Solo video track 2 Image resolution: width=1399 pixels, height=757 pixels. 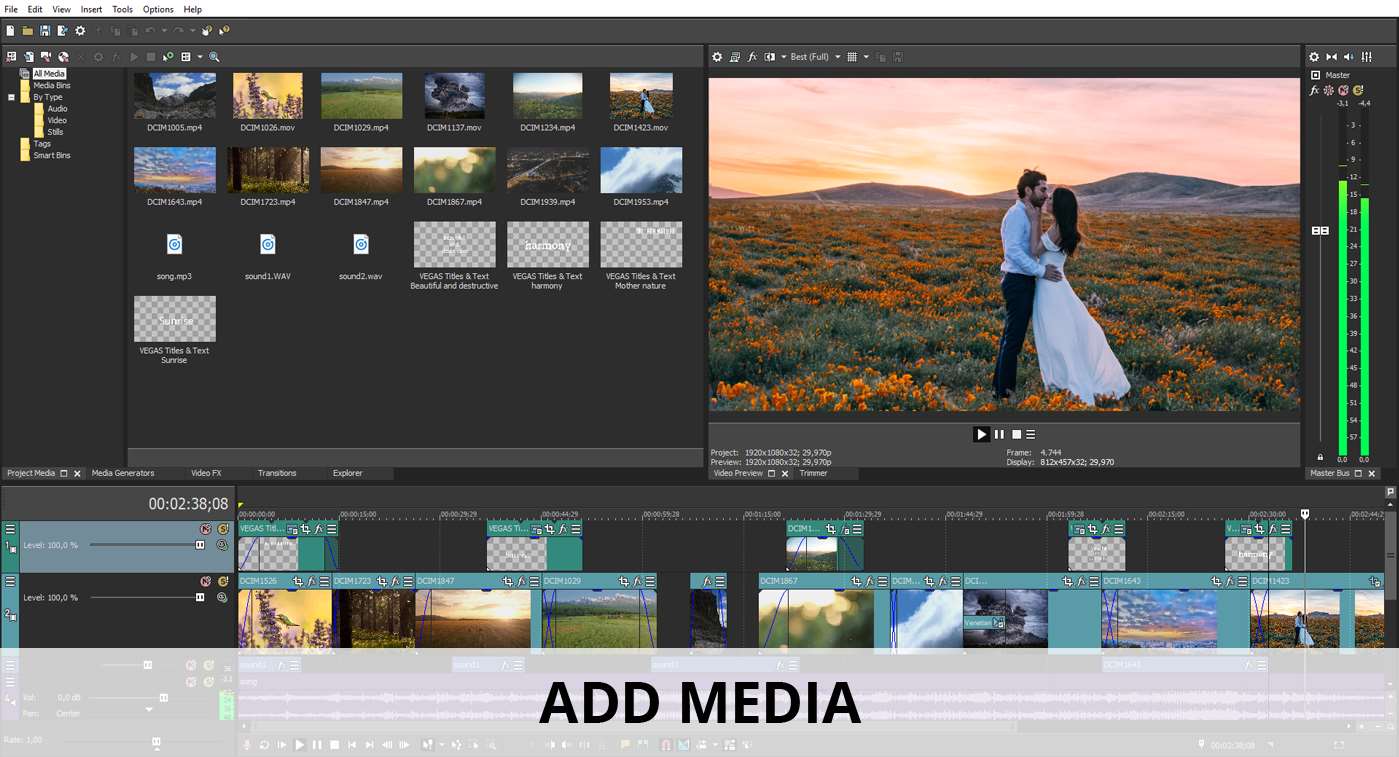223,581
